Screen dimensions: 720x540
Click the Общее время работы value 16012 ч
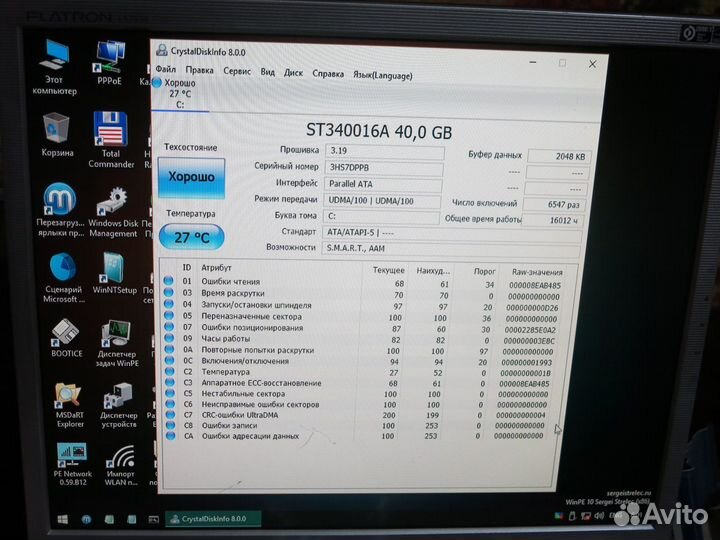click(x=552, y=220)
